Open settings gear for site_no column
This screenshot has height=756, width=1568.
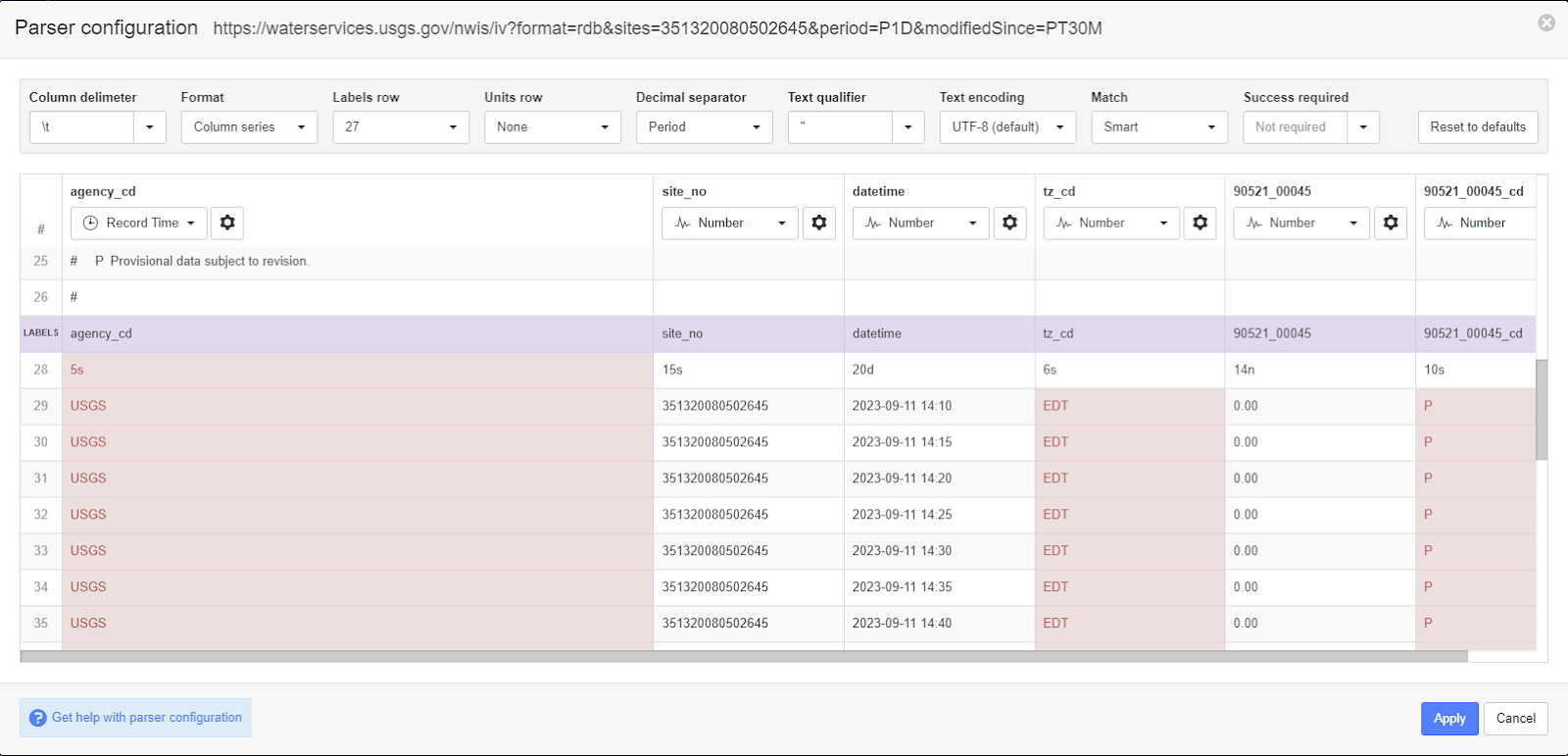click(x=819, y=223)
